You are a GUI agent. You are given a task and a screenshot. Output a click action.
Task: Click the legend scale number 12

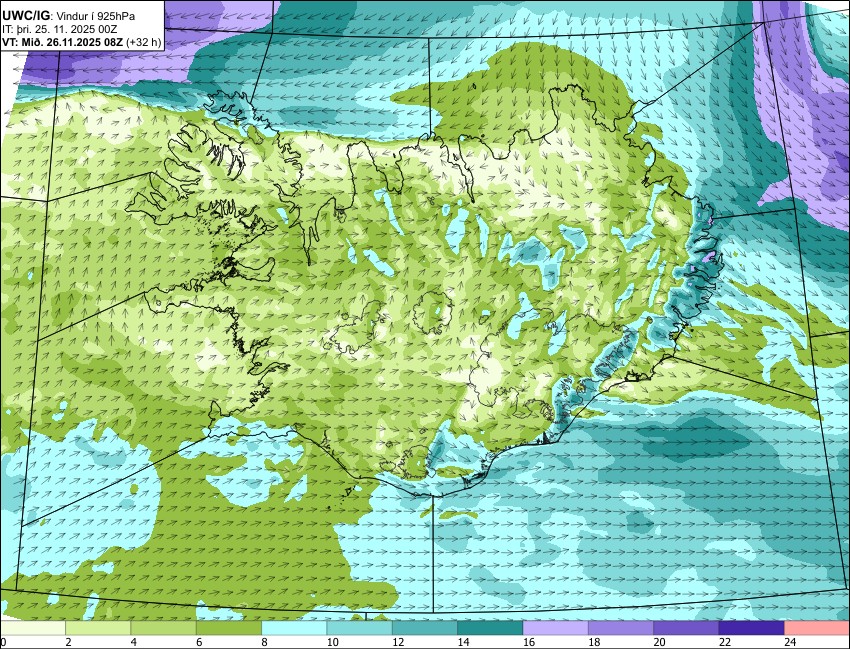(398, 642)
